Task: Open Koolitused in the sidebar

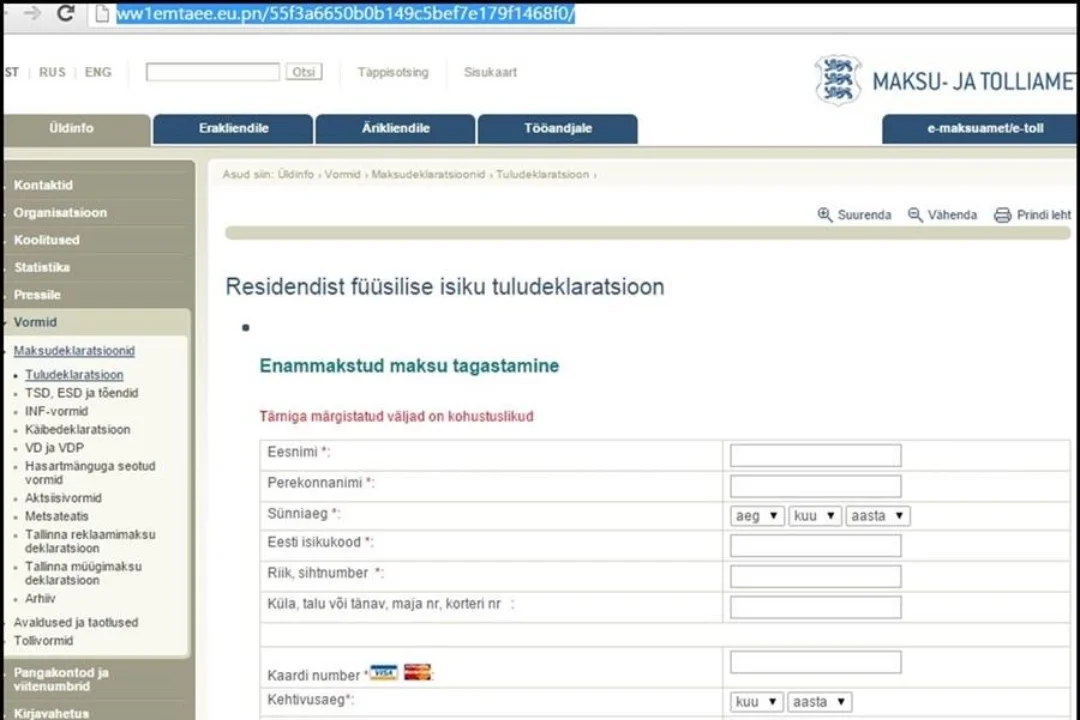Action: click(x=46, y=240)
